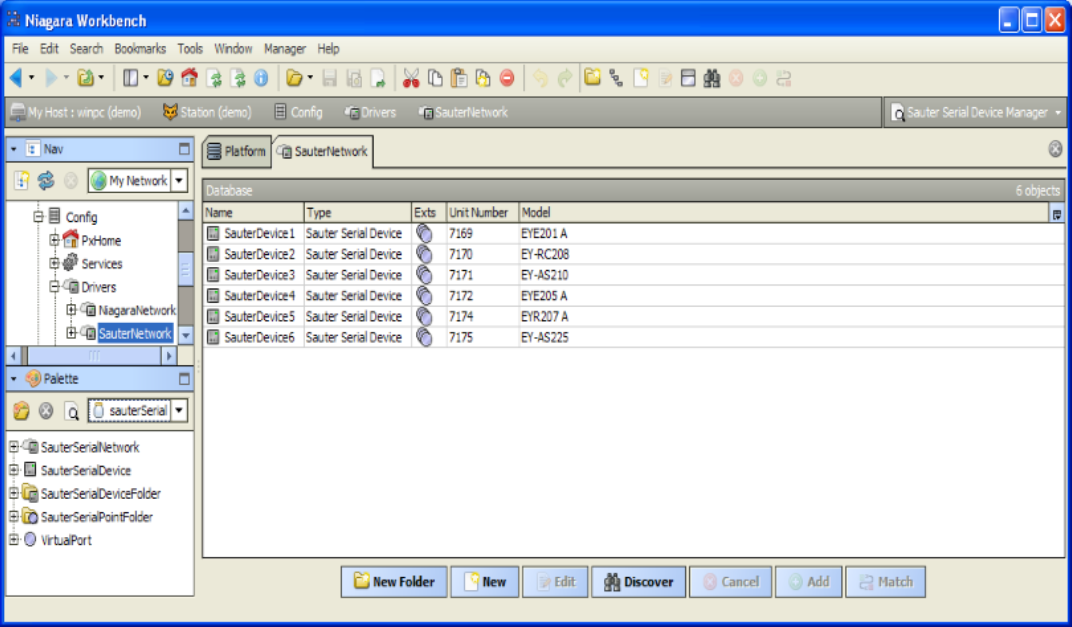
Task: Click the Copy icon in toolbar
Action: (435, 78)
